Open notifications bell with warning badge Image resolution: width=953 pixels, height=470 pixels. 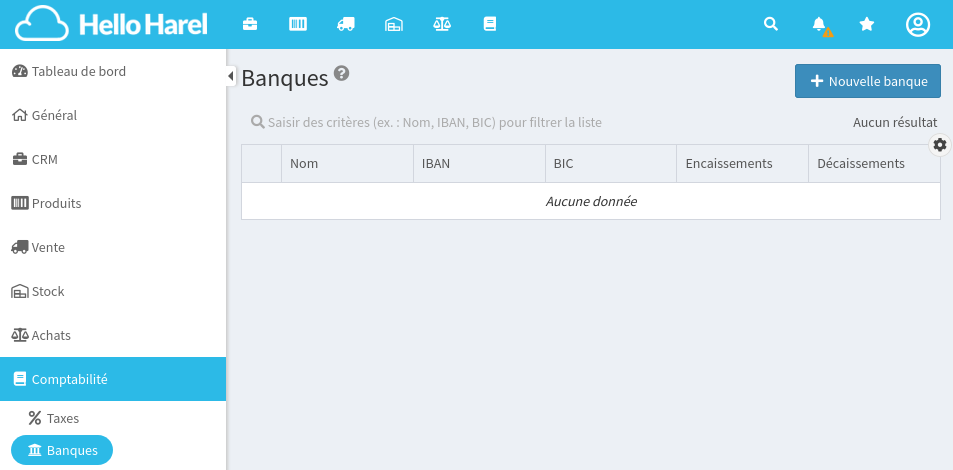coord(820,25)
